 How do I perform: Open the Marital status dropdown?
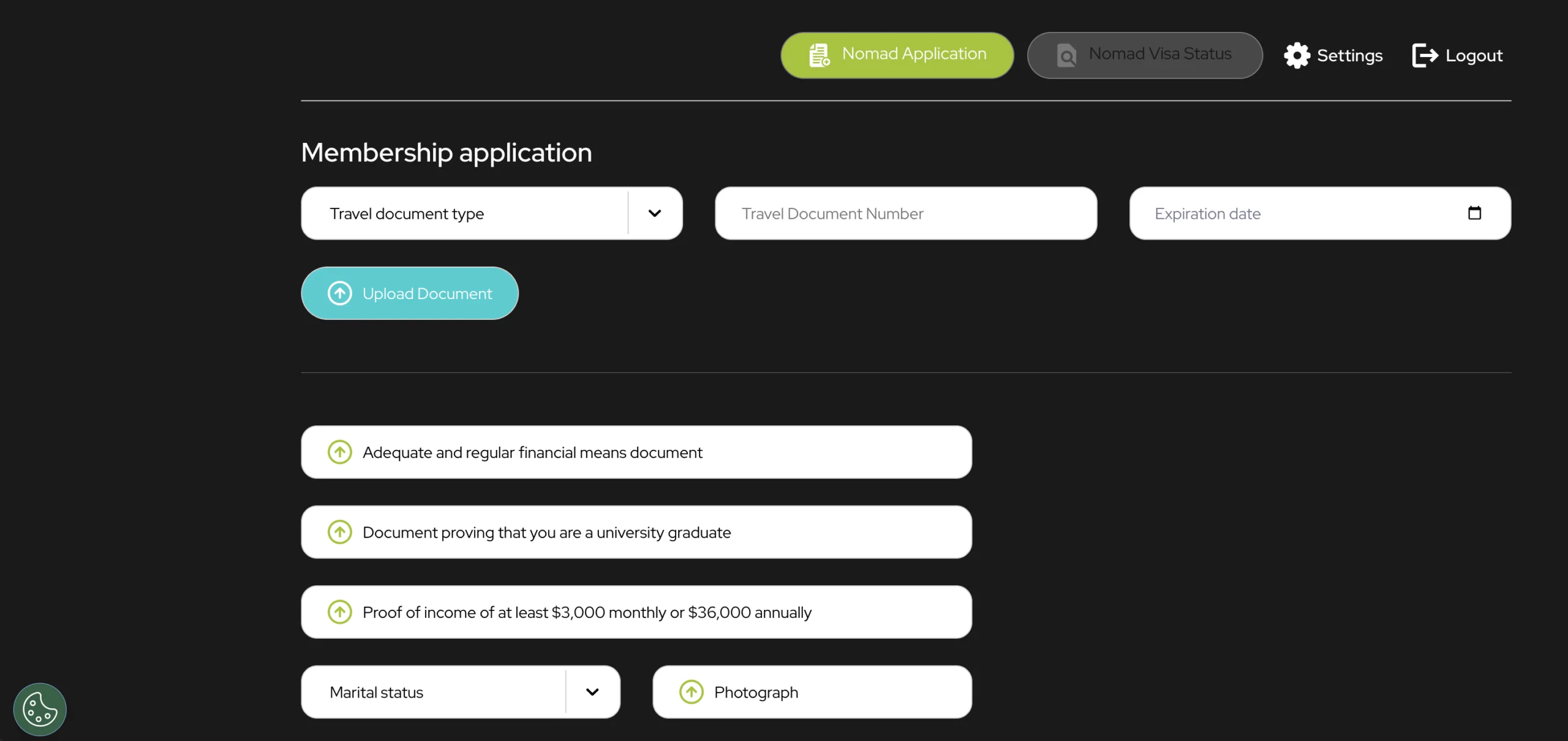pyautogui.click(x=461, y=692)
